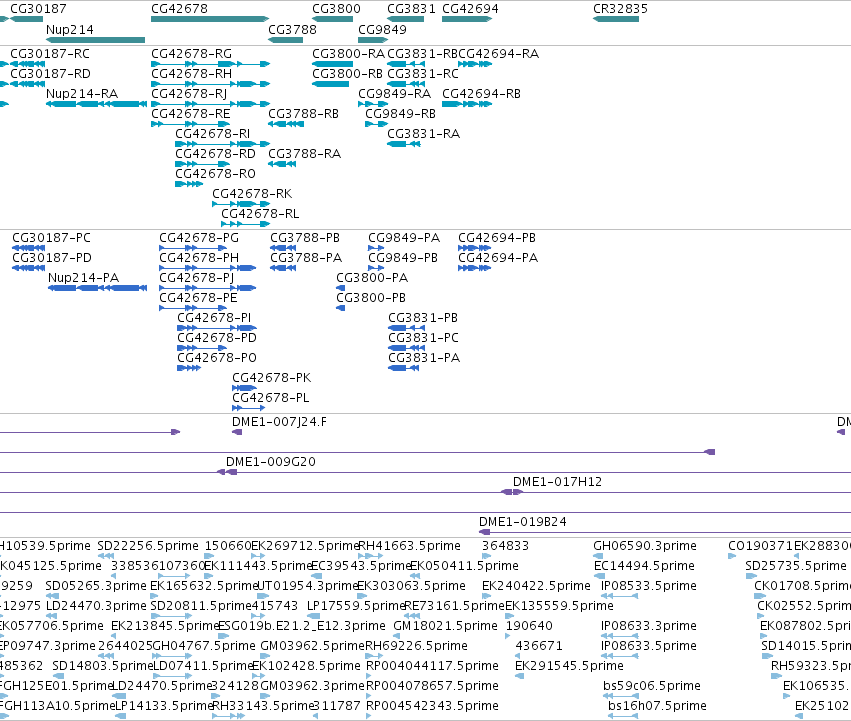
Task: Select the CG3788 gene label
Action: point(292,30)
